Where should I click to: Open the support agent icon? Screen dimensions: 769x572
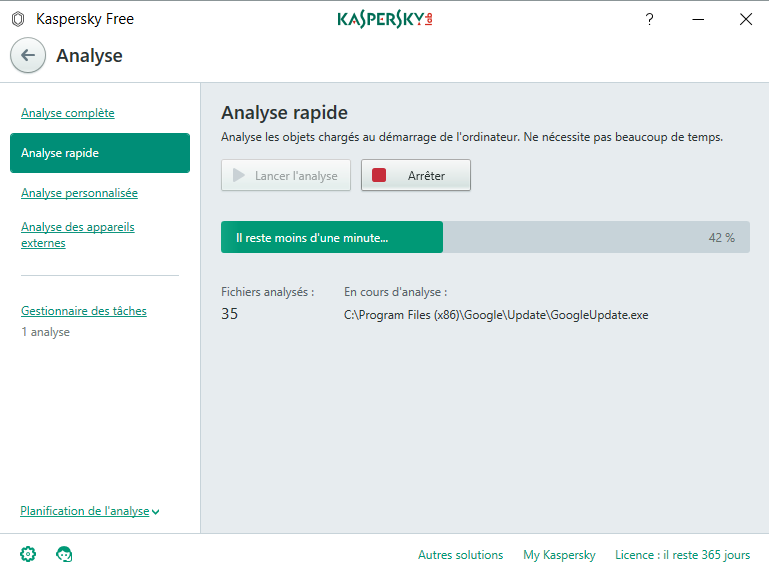(x=64, y=554)
